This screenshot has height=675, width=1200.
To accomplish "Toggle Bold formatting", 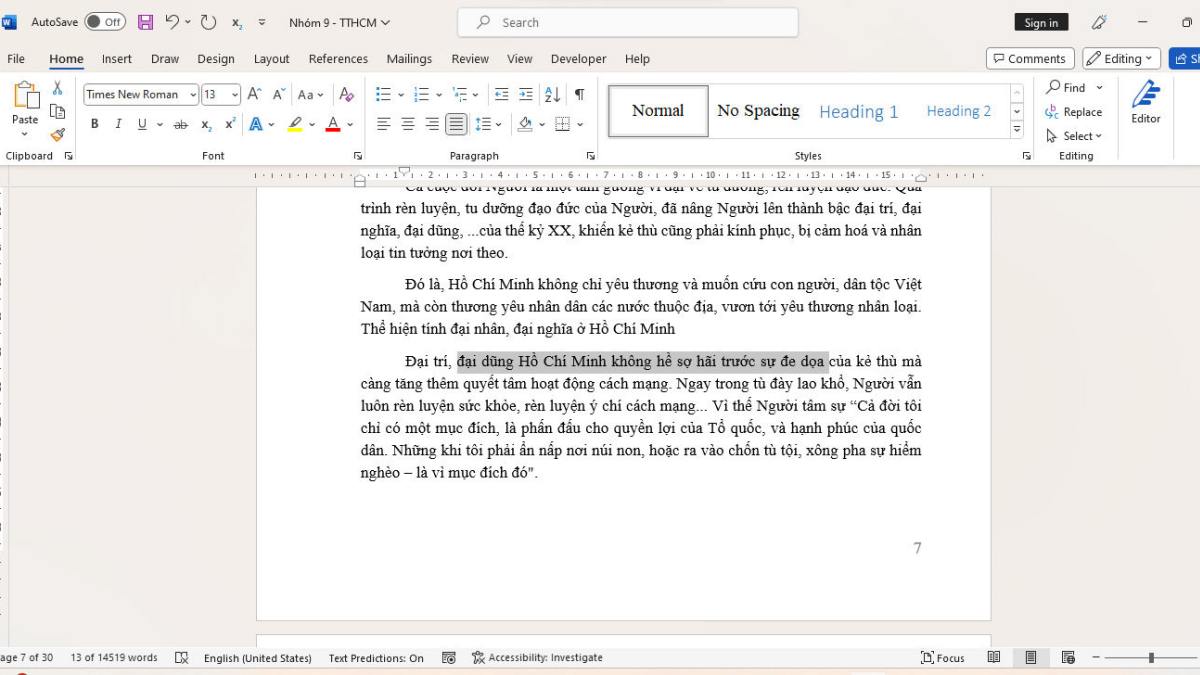I will [95, 124].
